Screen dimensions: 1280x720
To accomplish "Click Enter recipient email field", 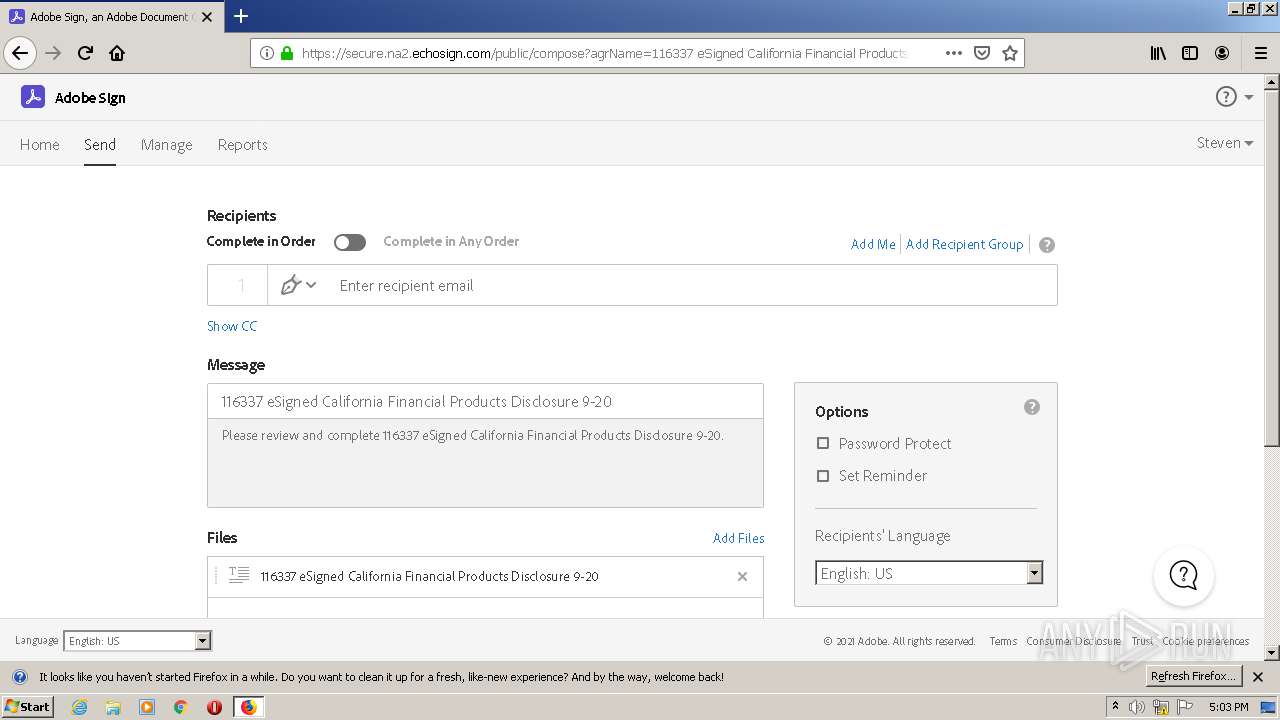I will tap(692, 285).
